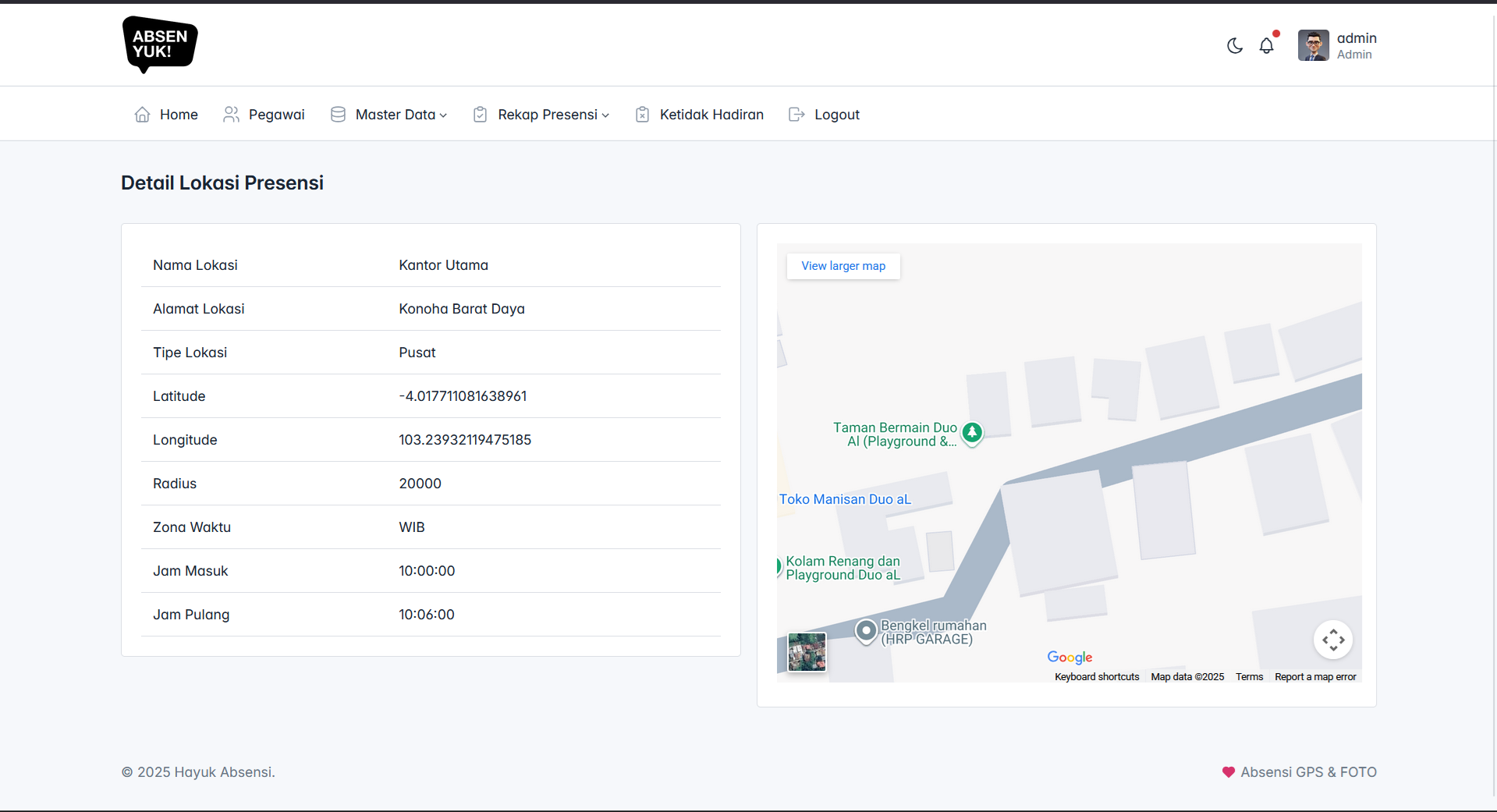Click the Pegawai people icon
Viewport: 1497px width, 812px height.
[231, 115]
